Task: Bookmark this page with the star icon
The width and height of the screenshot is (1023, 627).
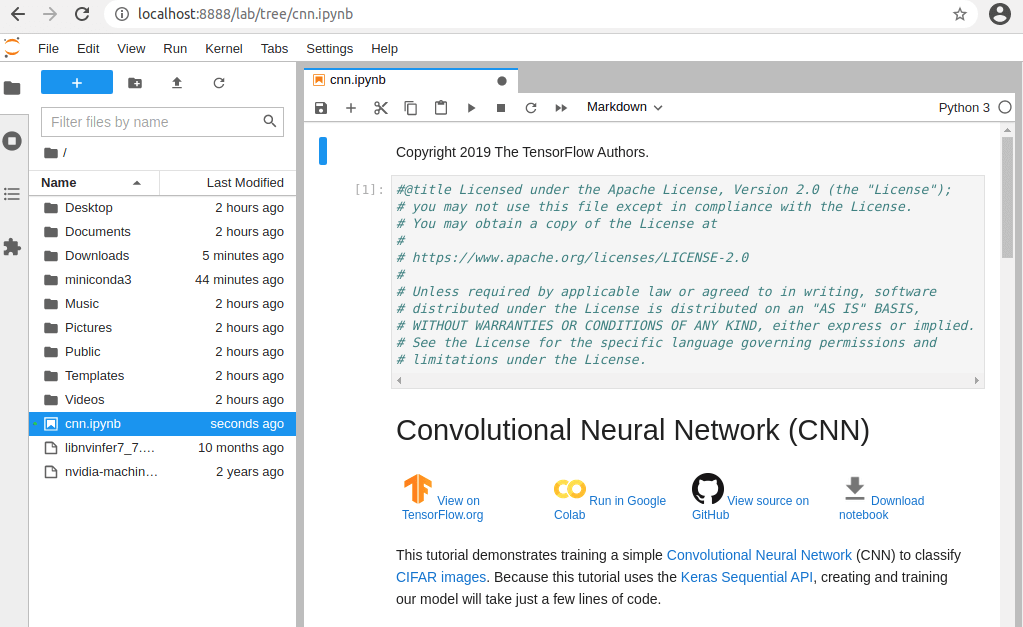Action: click(959, 14)
